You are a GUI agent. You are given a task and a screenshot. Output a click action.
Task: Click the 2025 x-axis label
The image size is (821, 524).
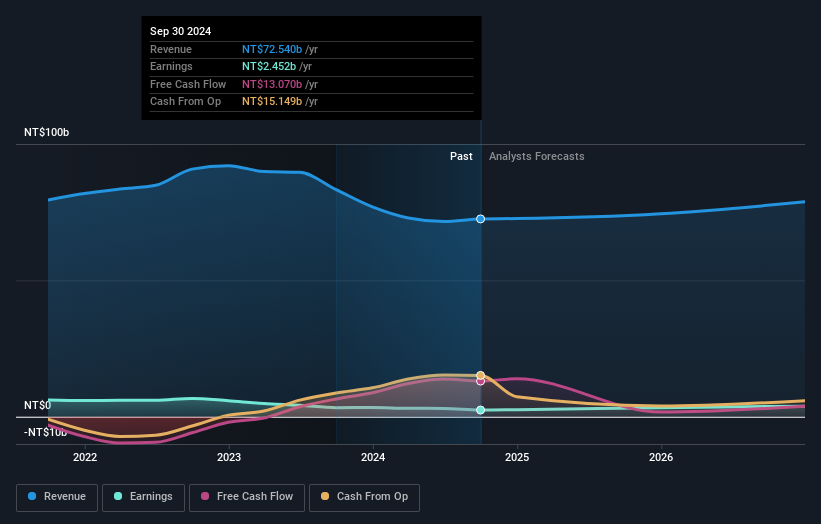[x=517, y=457]
